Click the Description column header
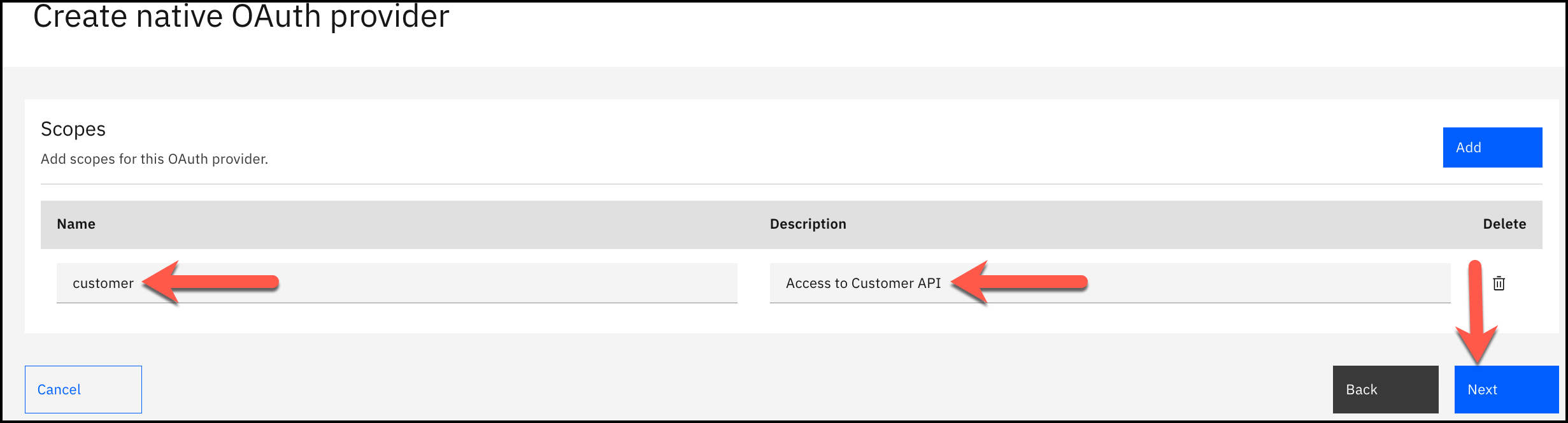 pos(808,224)
